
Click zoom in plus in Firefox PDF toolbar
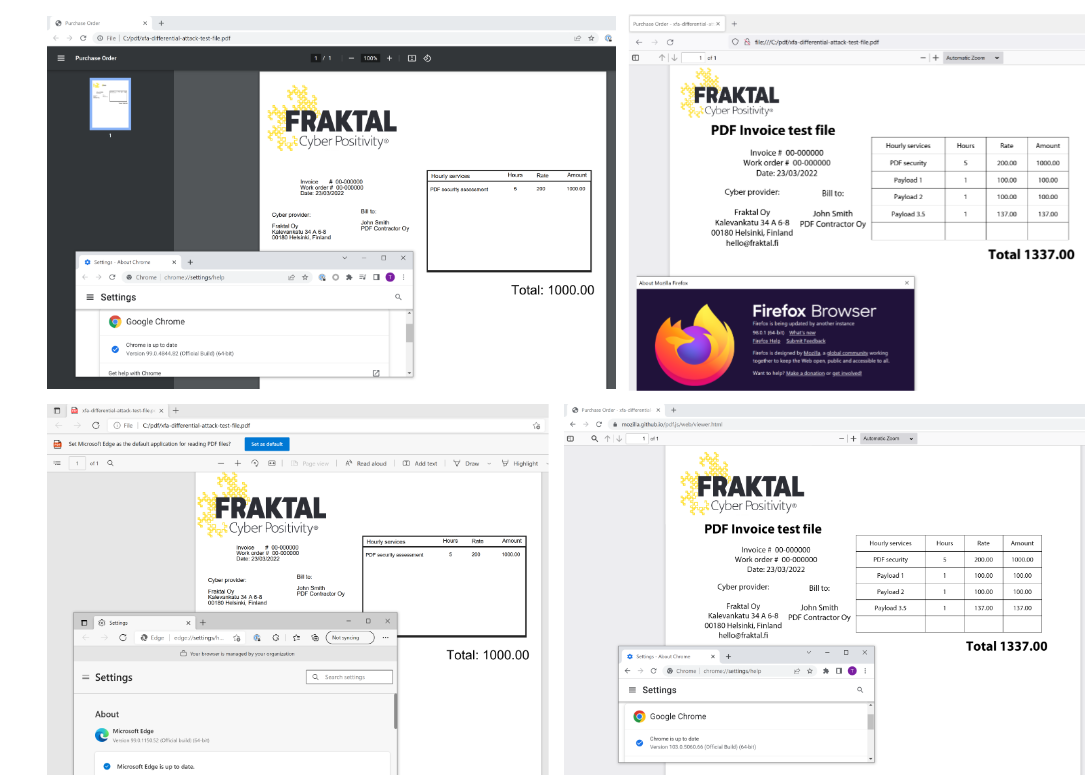[x=935, y=58]
